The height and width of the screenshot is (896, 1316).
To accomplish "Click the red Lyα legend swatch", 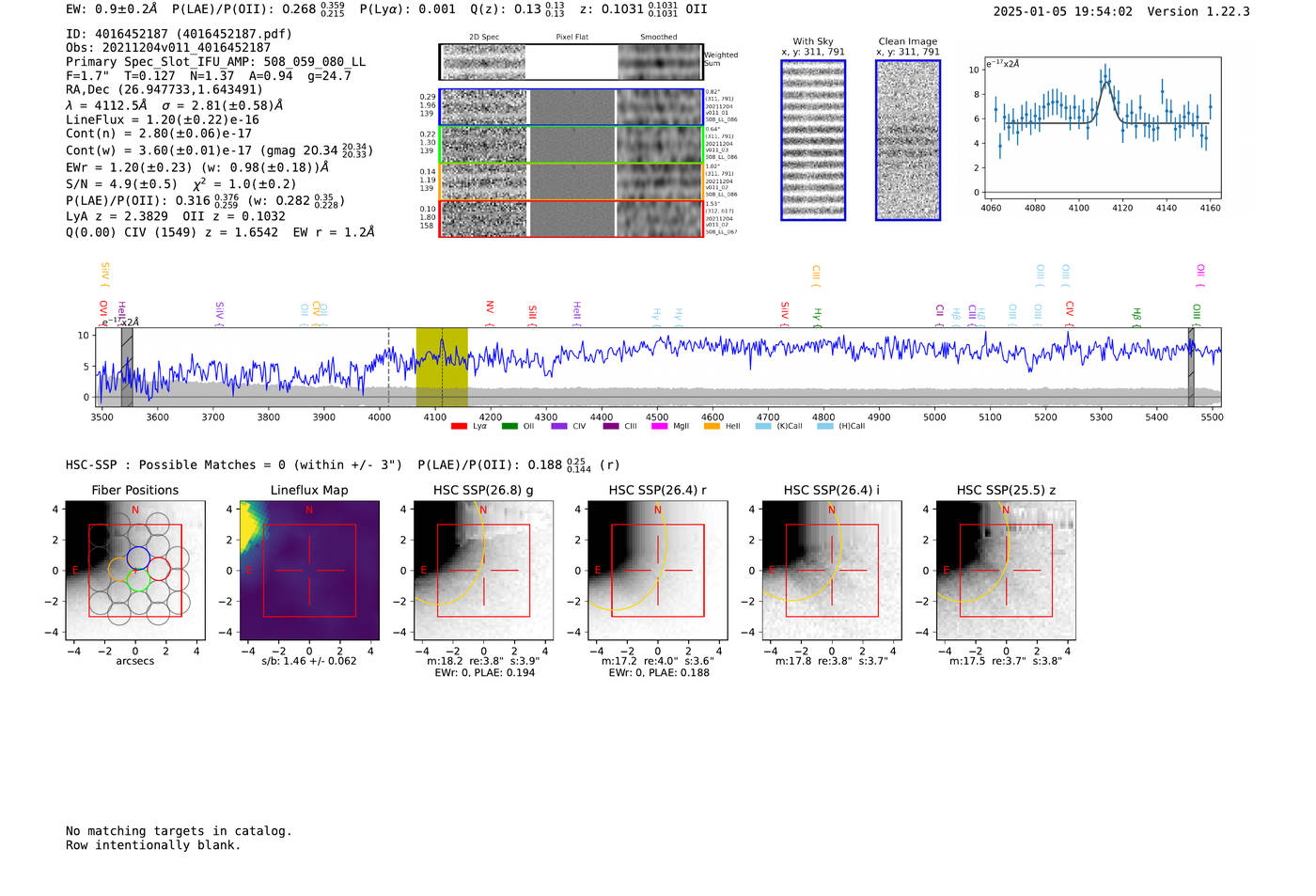I will point(459,426).
